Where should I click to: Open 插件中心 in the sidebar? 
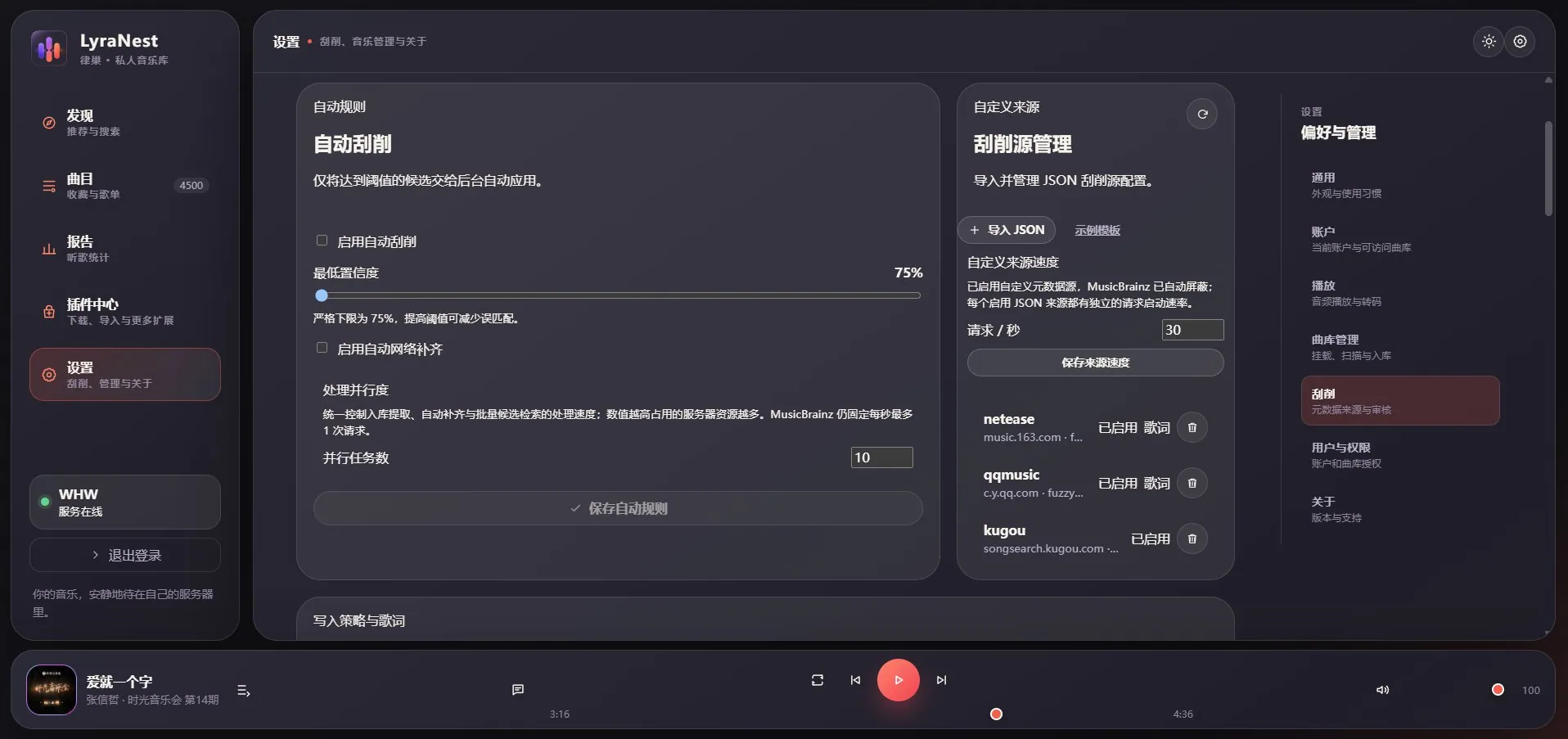point(125,312)
